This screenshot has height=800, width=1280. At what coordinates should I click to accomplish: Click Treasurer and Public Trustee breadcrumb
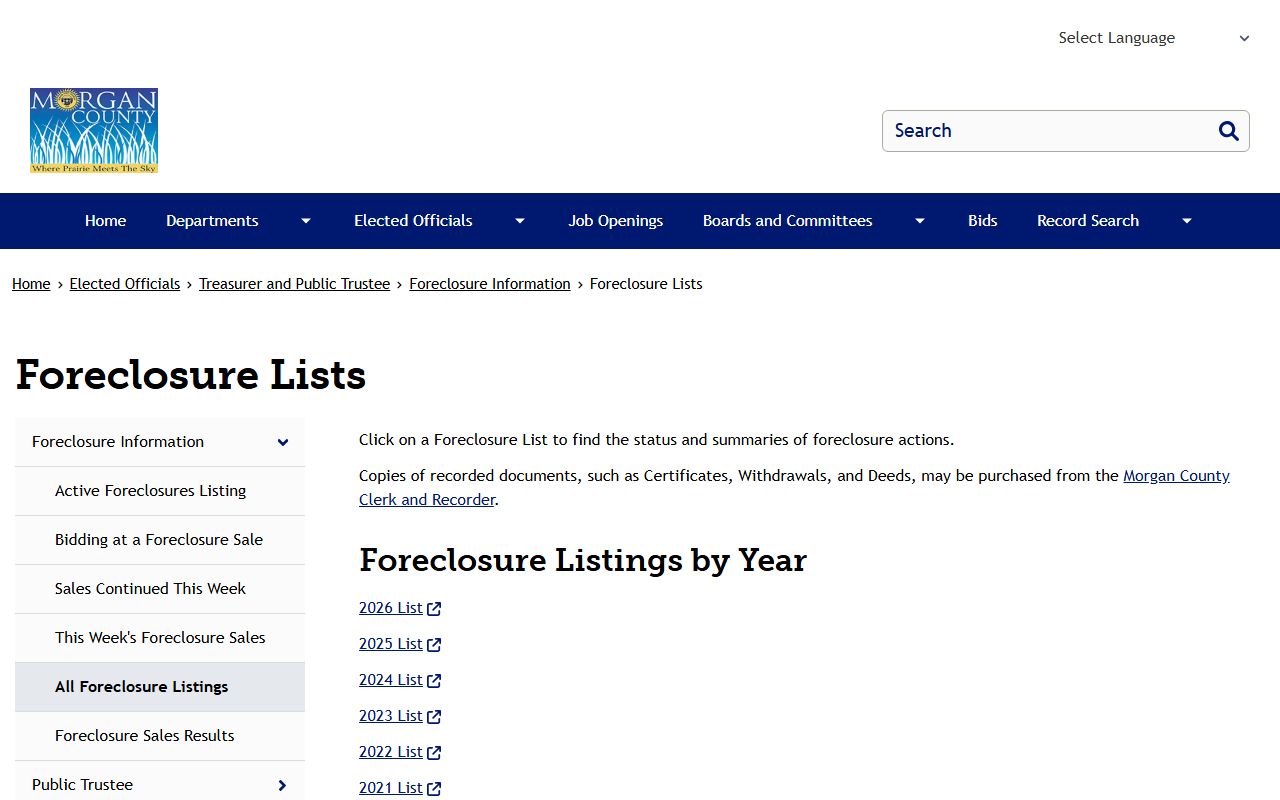pos(294,284)
